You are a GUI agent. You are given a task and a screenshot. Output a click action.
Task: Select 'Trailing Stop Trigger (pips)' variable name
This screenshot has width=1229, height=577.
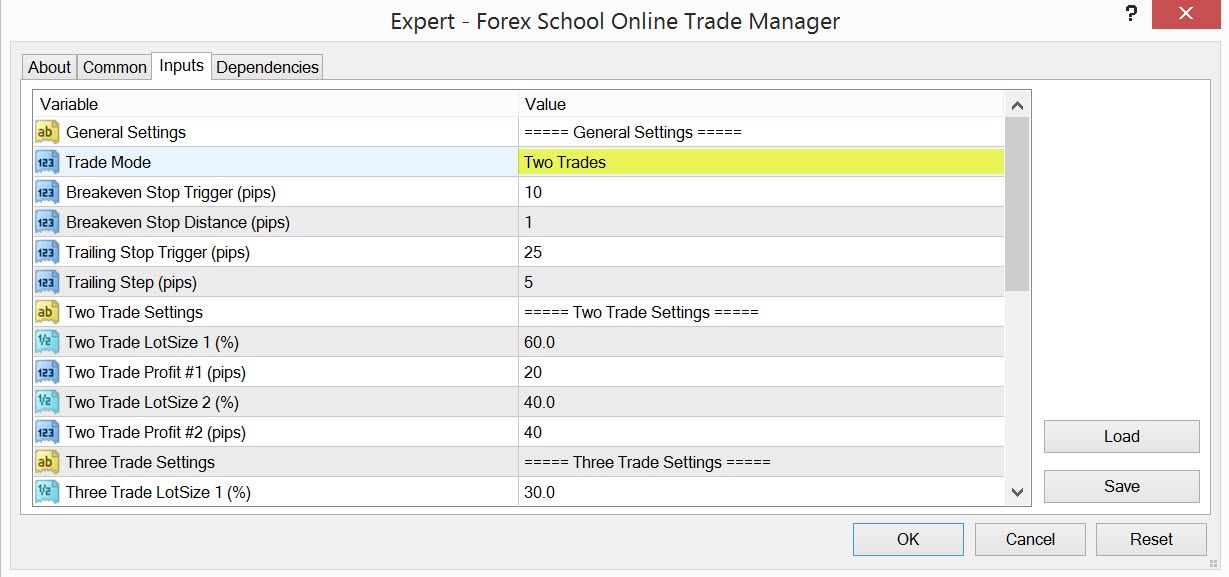point(158,252)
